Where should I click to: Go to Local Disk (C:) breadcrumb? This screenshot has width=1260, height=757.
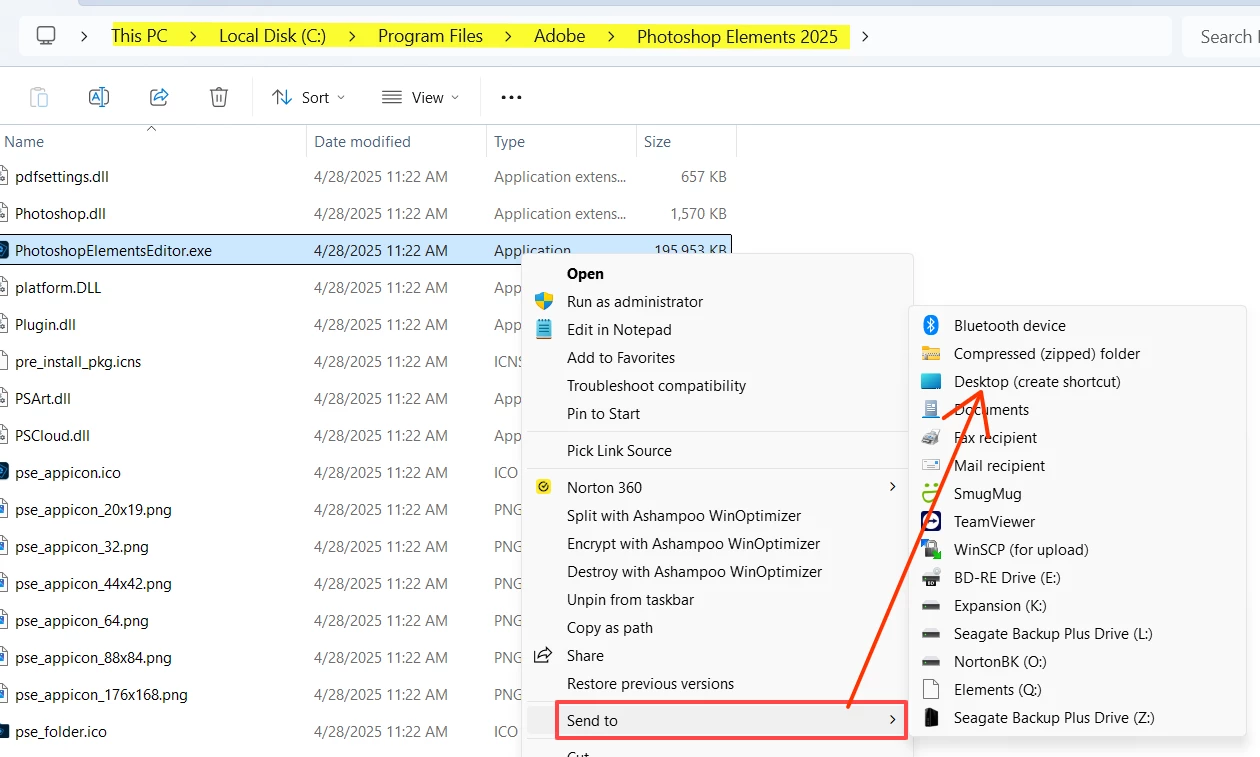[x=272, y=36]
